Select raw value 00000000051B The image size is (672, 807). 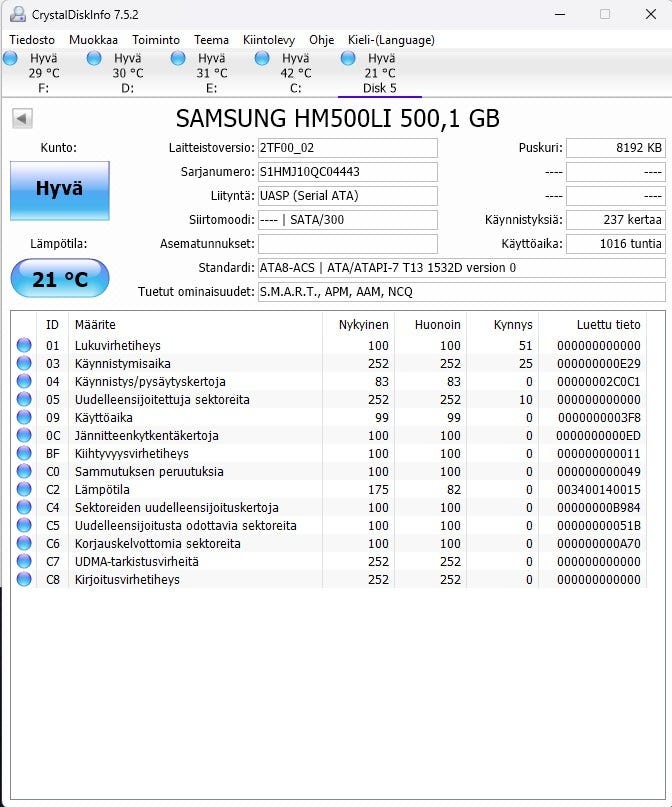coord(598,525)
